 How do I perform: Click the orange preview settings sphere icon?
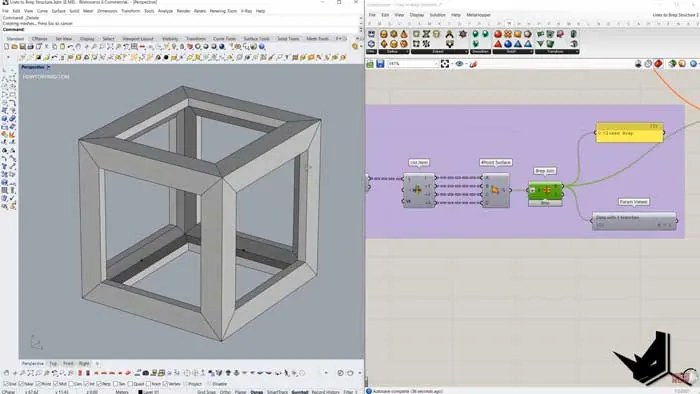(x=682, y=64)
